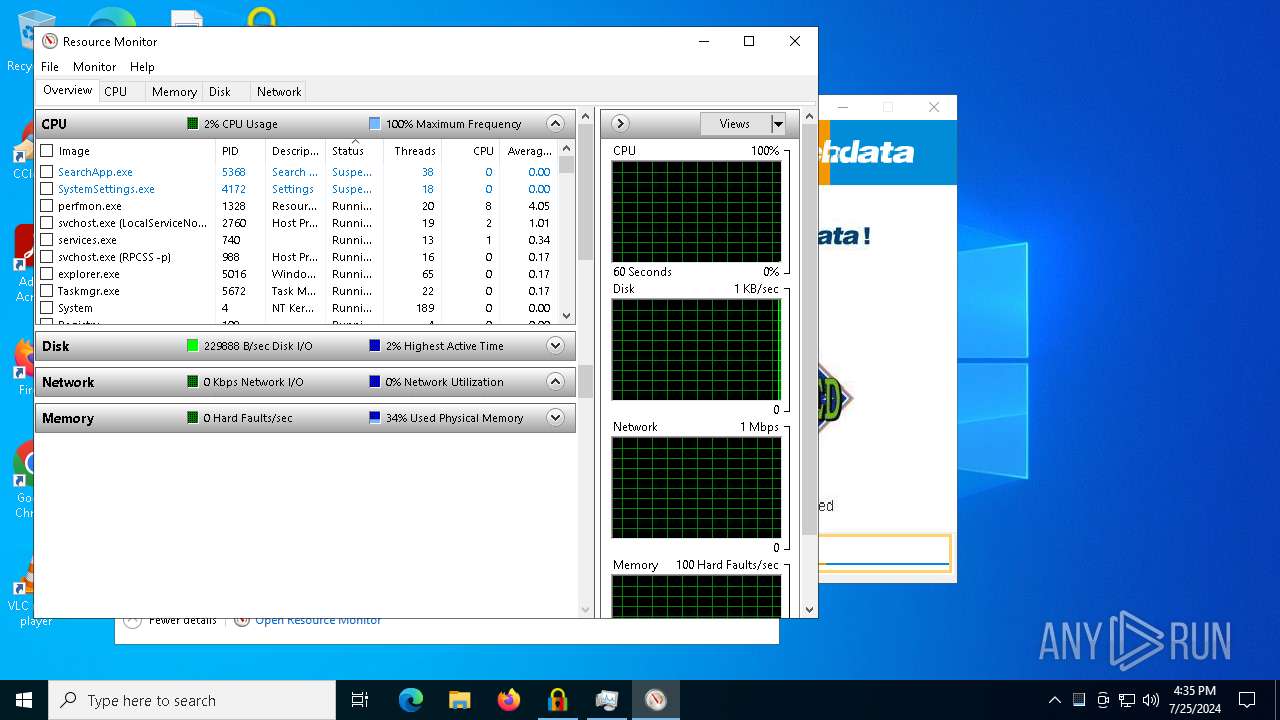Image resolution: width=1280 pixels, height=720 pixels.
Task: Click the green Disk I/O indicator
Action: [x=193, y=346]
